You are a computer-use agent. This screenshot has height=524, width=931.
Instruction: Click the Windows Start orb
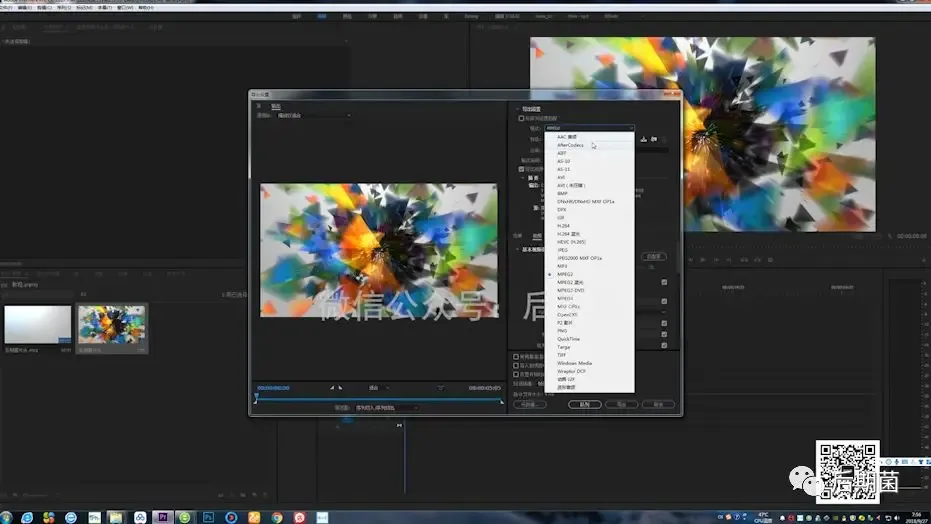click(x=6, y=517)
